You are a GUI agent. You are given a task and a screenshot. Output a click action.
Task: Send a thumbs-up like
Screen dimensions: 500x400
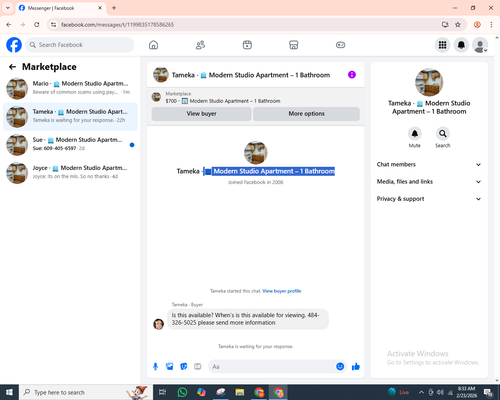pyautogui.click(x=356, y=367)
